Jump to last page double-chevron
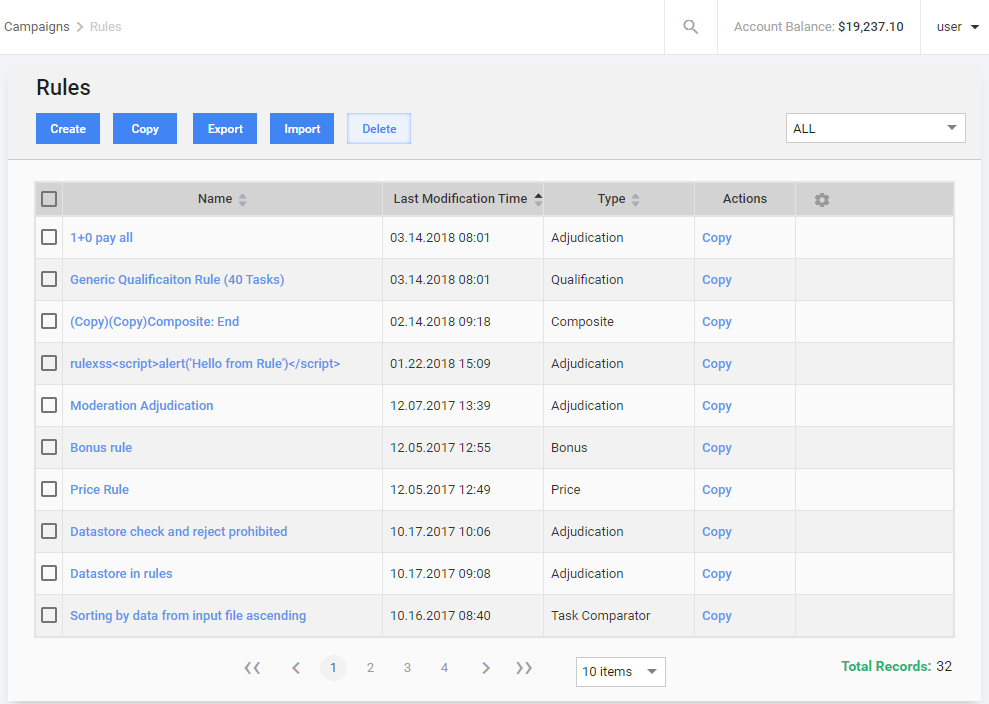 coord(524,667)
